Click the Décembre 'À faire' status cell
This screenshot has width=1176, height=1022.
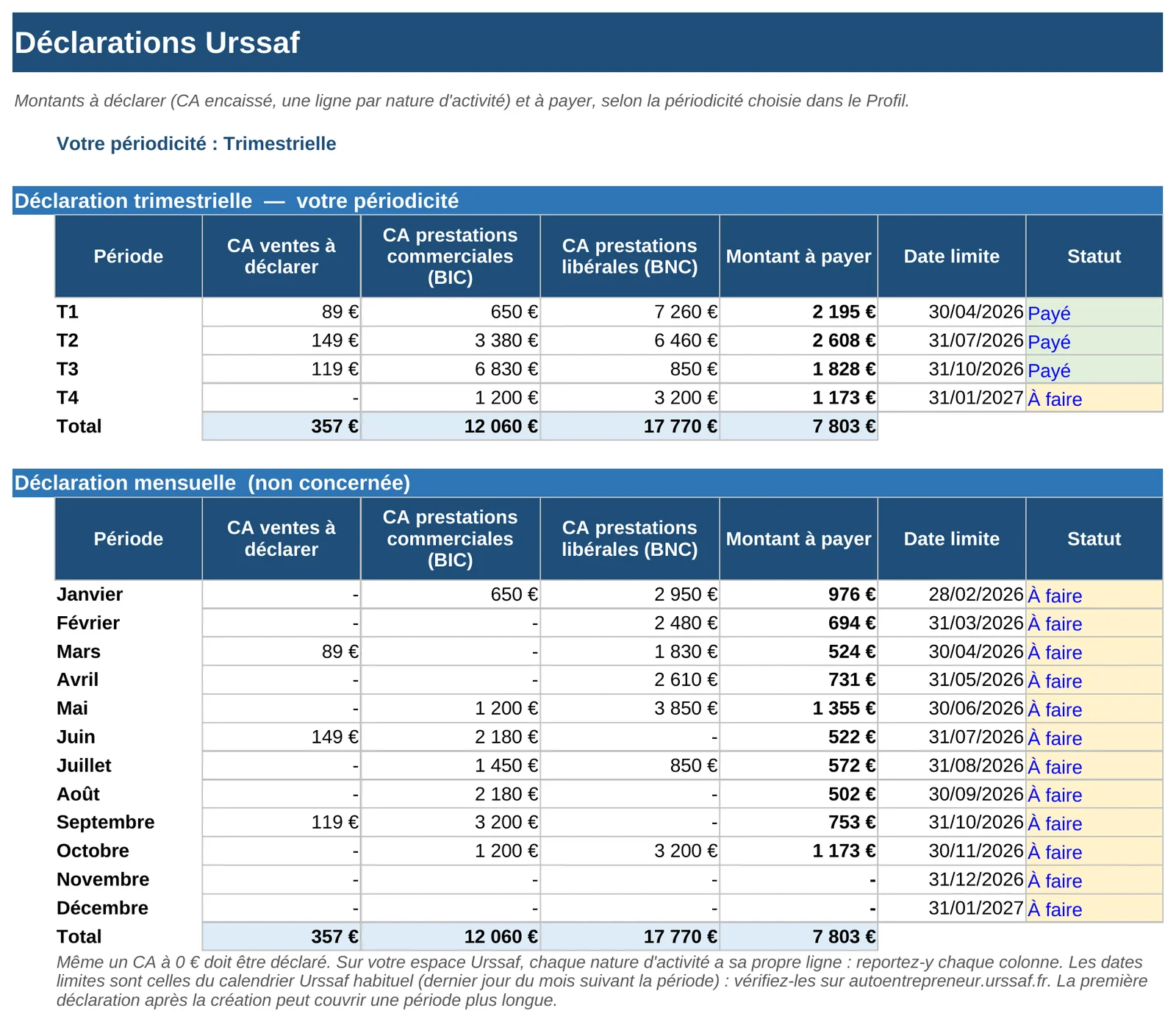pos(1094,909)
